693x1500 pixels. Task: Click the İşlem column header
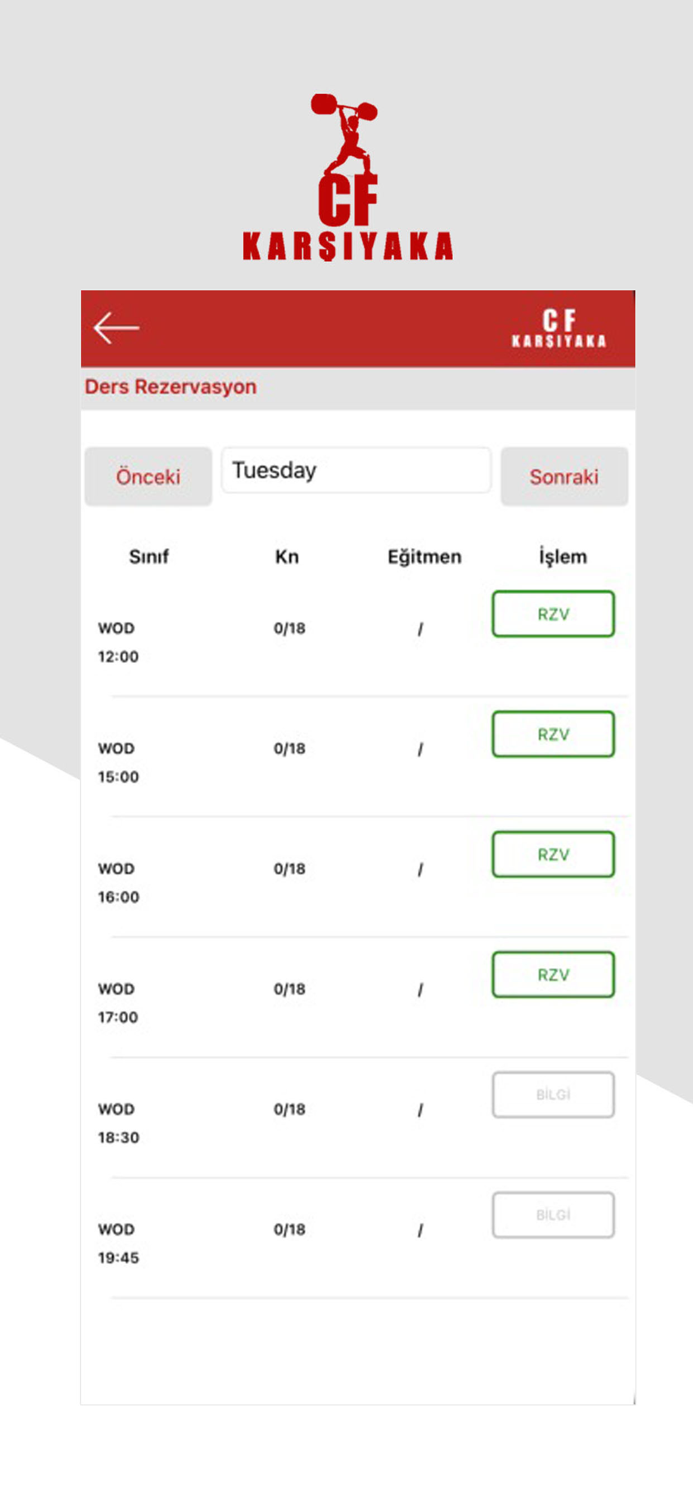[563, 557]
